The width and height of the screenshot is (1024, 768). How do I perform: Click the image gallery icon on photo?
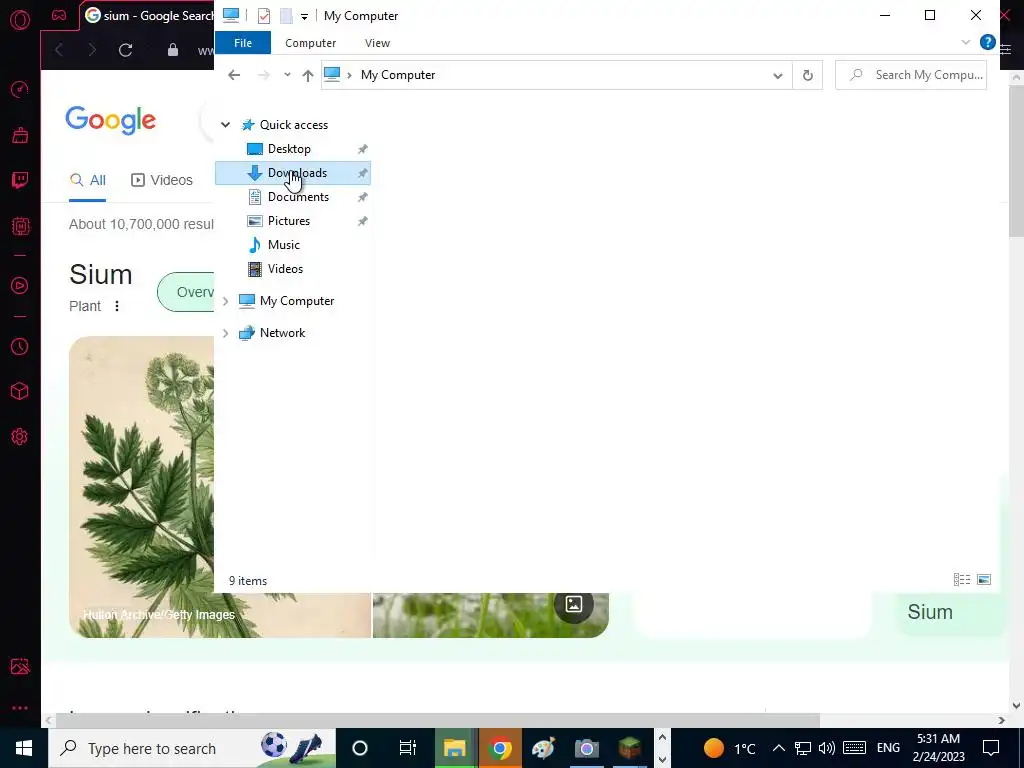pos(573,605)
